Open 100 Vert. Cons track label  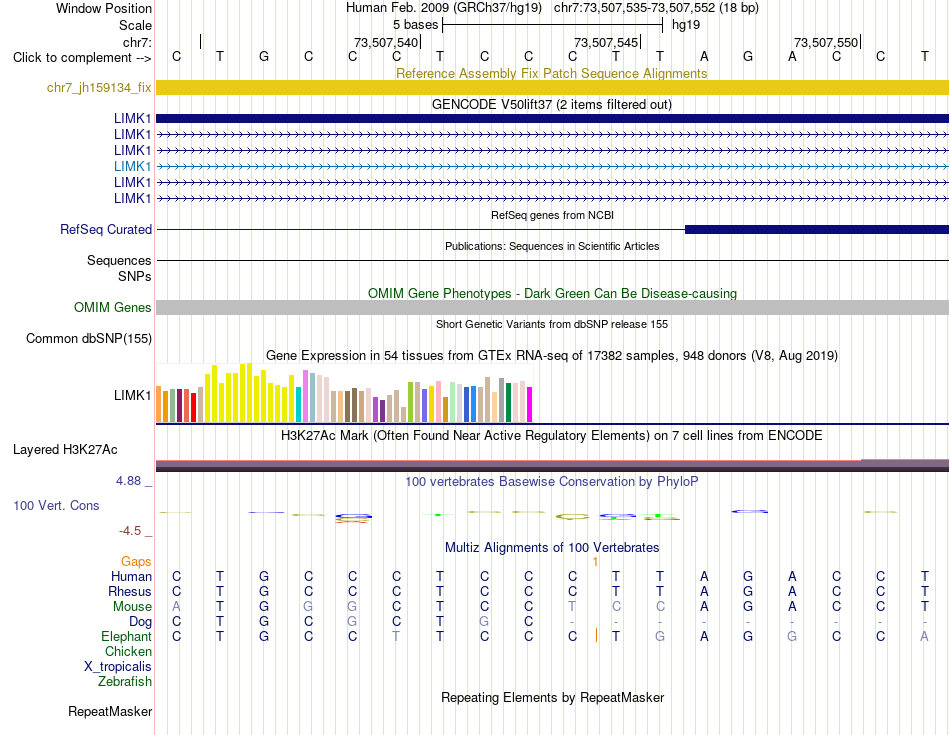pos(56,505)
